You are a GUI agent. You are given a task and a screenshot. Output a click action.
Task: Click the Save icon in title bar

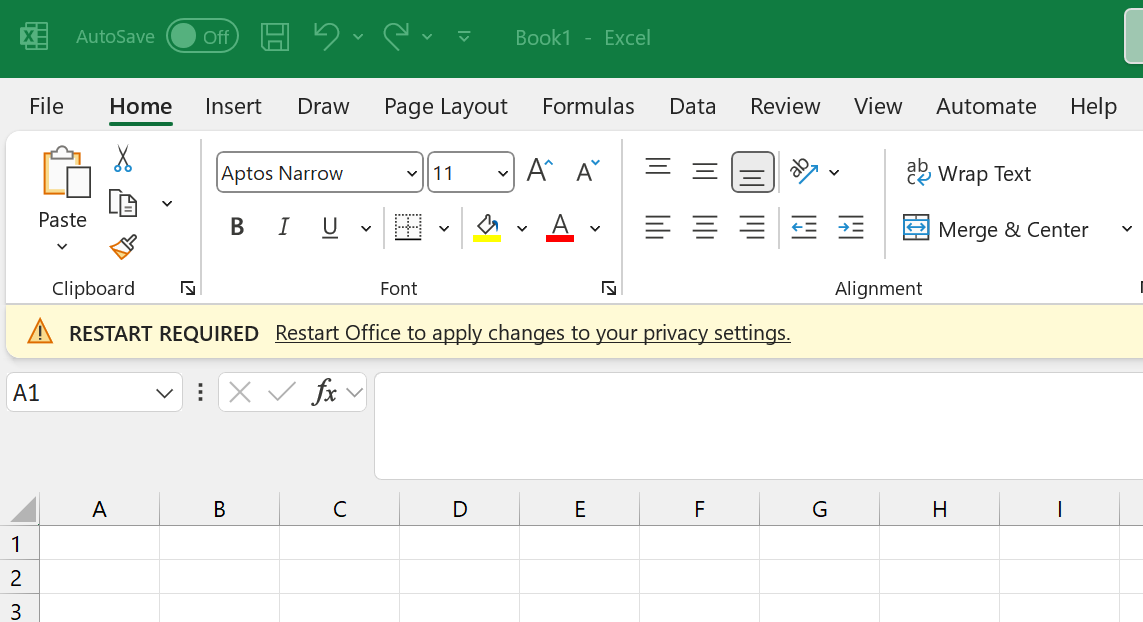(275, 36)
